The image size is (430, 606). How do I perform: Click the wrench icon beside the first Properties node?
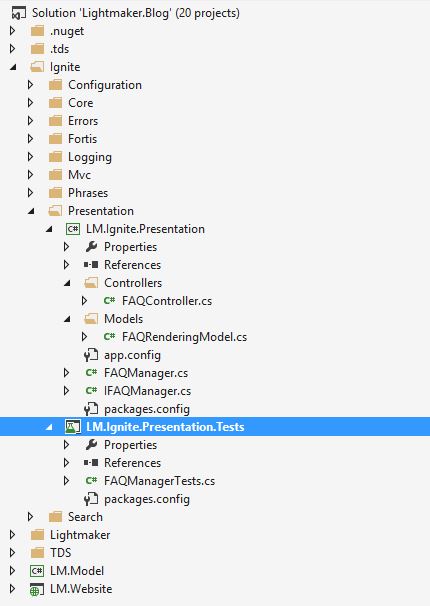(x=91, y=247)
